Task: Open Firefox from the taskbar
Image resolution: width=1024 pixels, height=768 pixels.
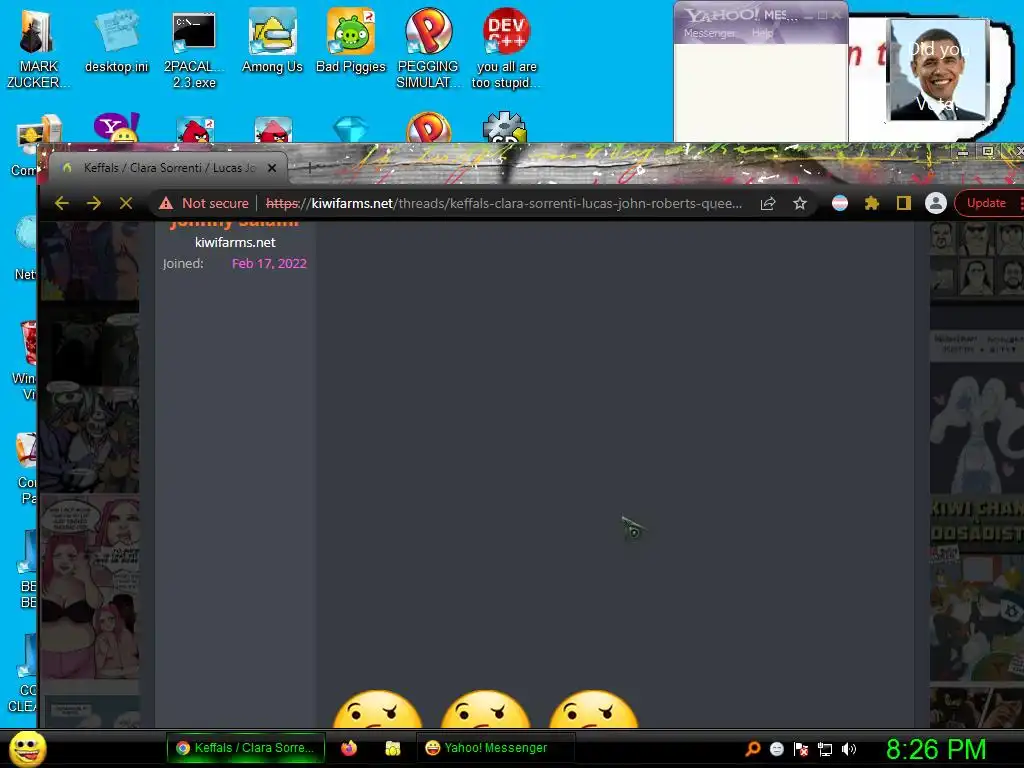Action: (349, 748)
